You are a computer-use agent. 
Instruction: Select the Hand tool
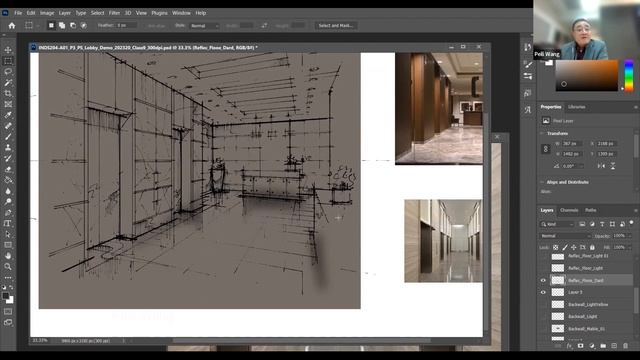8,256
